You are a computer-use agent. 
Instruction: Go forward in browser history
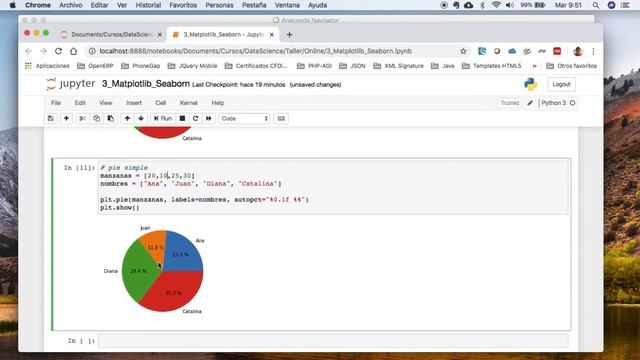click(43, 51)
